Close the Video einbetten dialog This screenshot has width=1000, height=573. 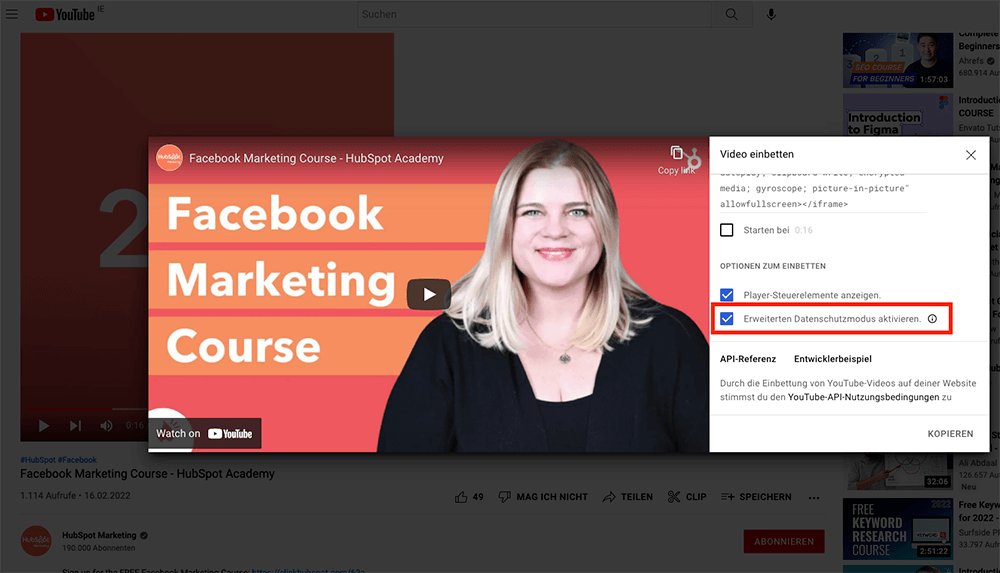coord(971,155)
